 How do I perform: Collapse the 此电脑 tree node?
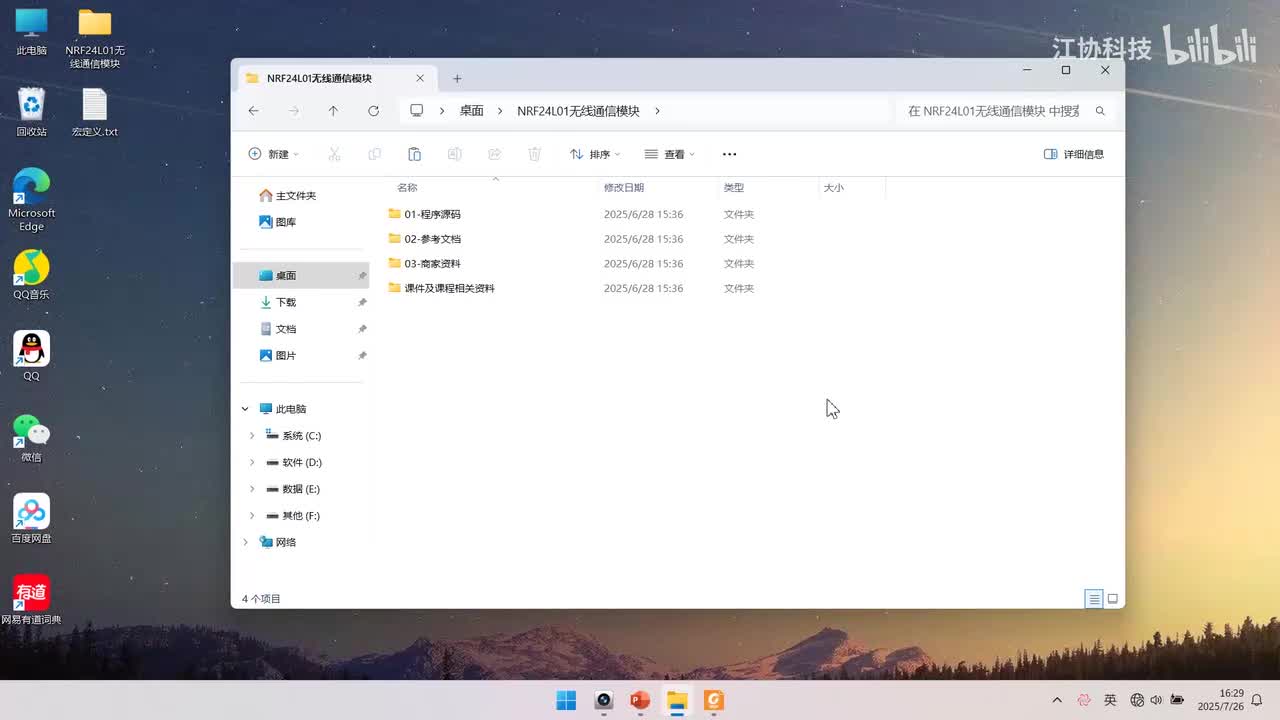(245, 409)
